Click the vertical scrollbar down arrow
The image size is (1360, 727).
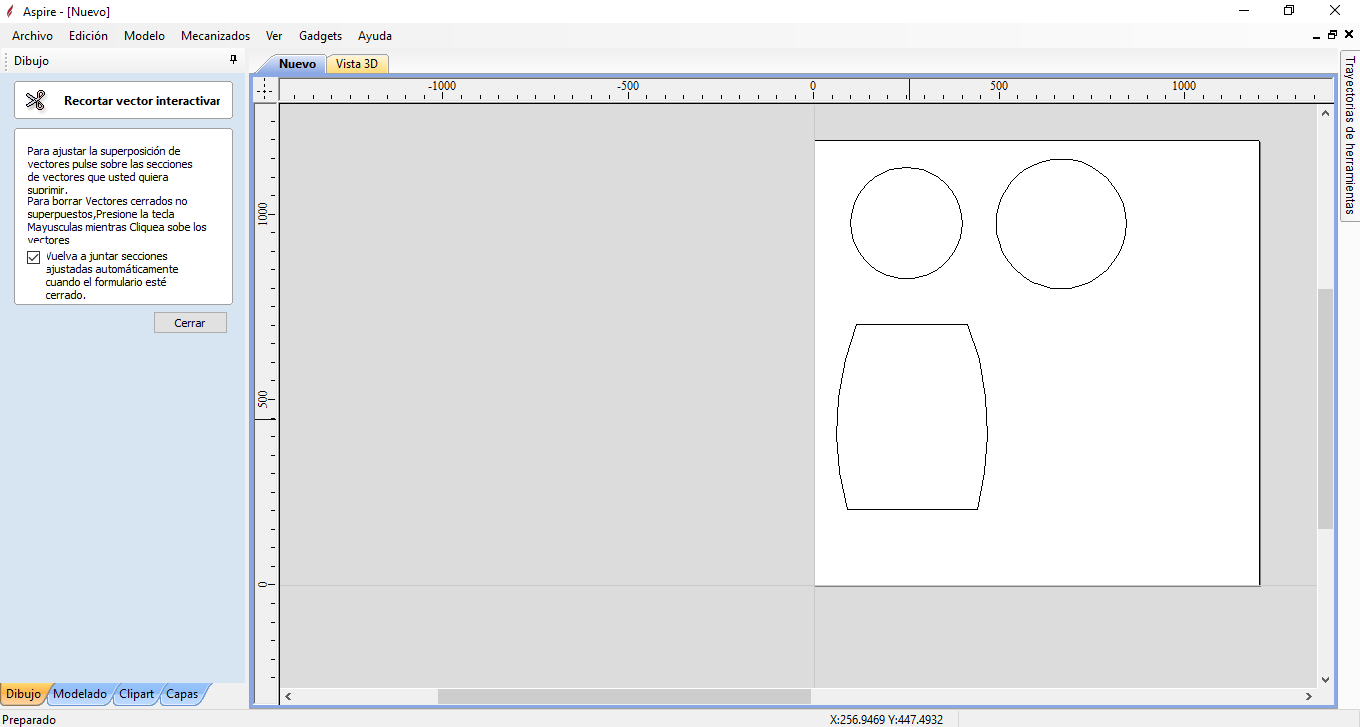(1326, 679)
